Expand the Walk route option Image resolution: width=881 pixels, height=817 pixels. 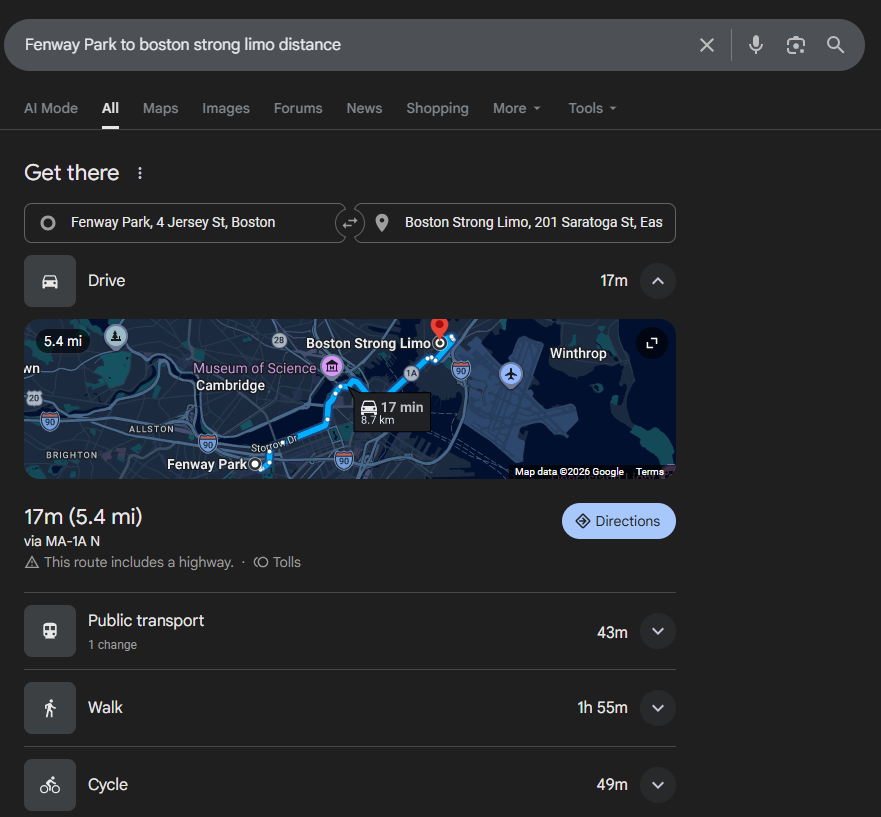click(657, 708)
